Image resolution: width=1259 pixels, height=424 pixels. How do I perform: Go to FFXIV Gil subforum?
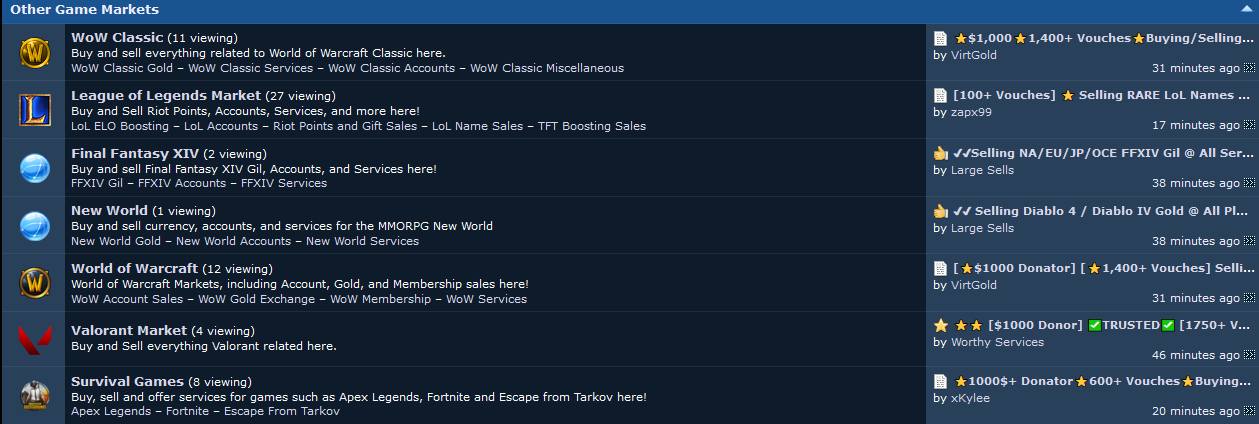tap(99, 183)
